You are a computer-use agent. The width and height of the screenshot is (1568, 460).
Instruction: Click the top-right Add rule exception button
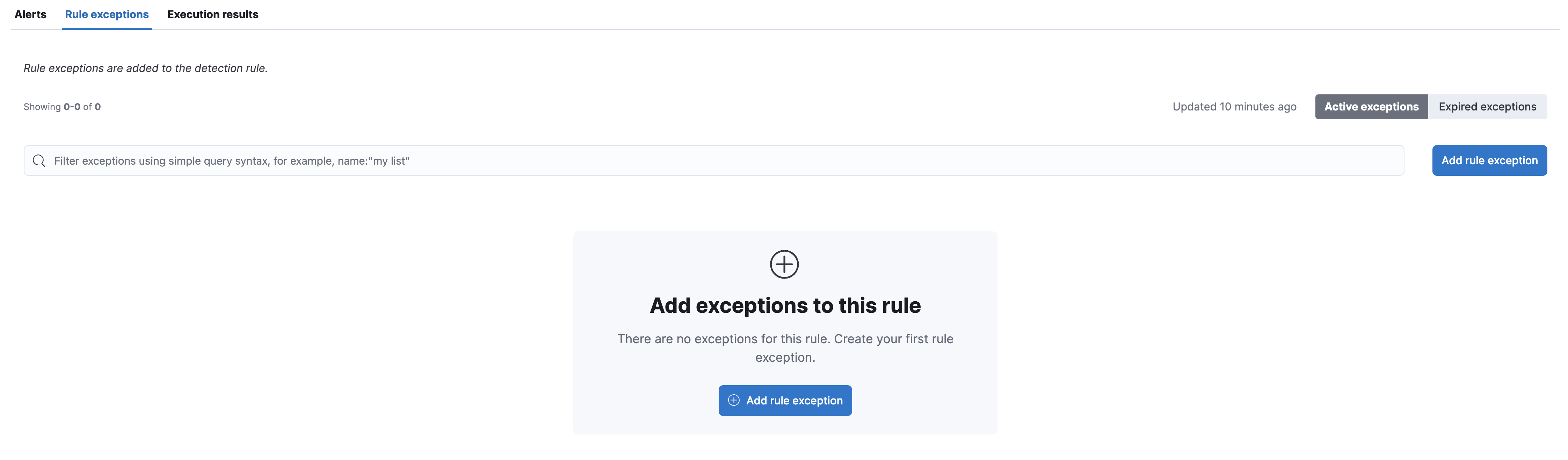click(1489, 160)
